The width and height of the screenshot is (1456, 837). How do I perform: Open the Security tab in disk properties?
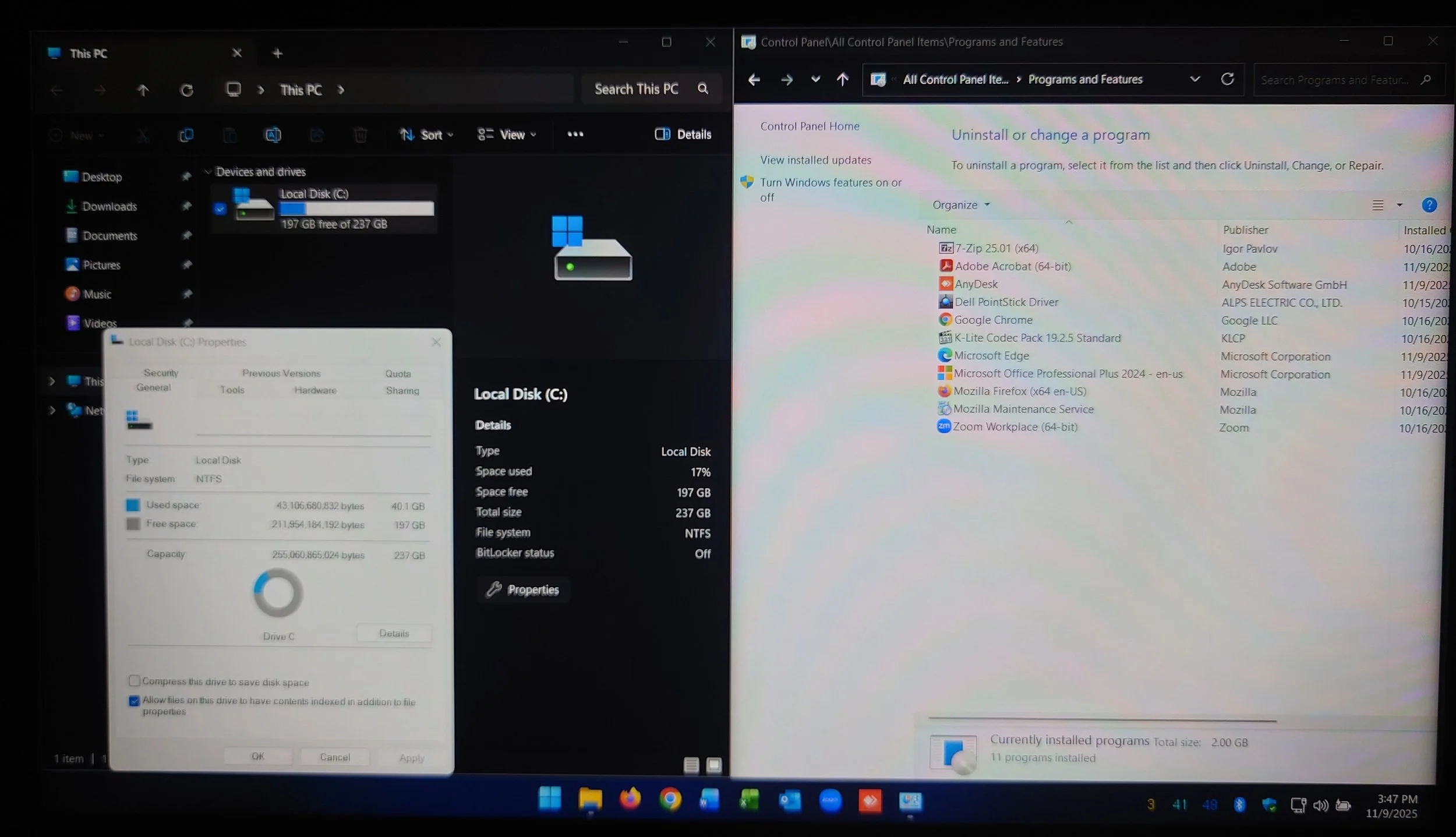click(x=161, y=373)
